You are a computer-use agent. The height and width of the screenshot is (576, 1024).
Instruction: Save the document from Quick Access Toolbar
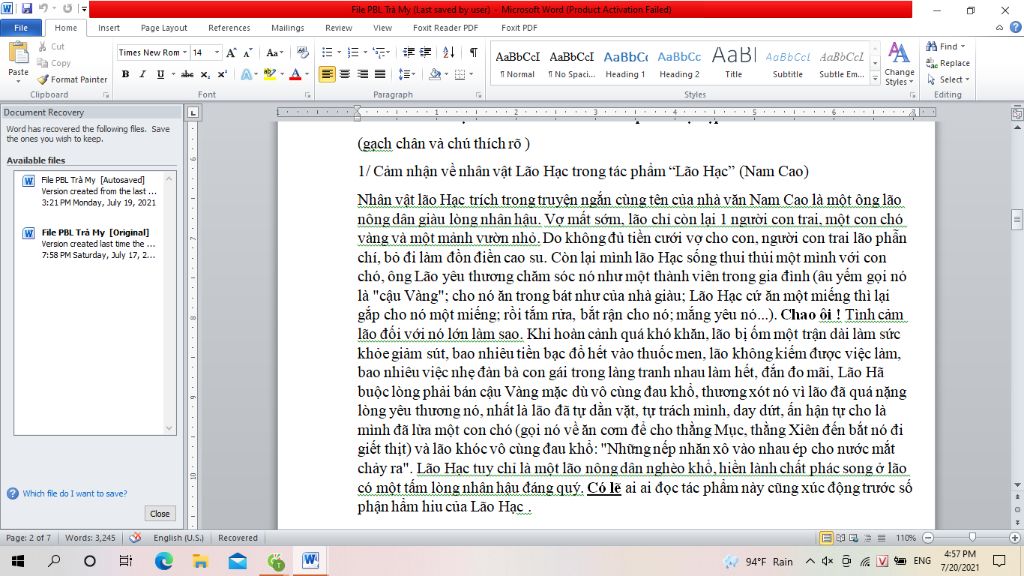click(27, 9)
